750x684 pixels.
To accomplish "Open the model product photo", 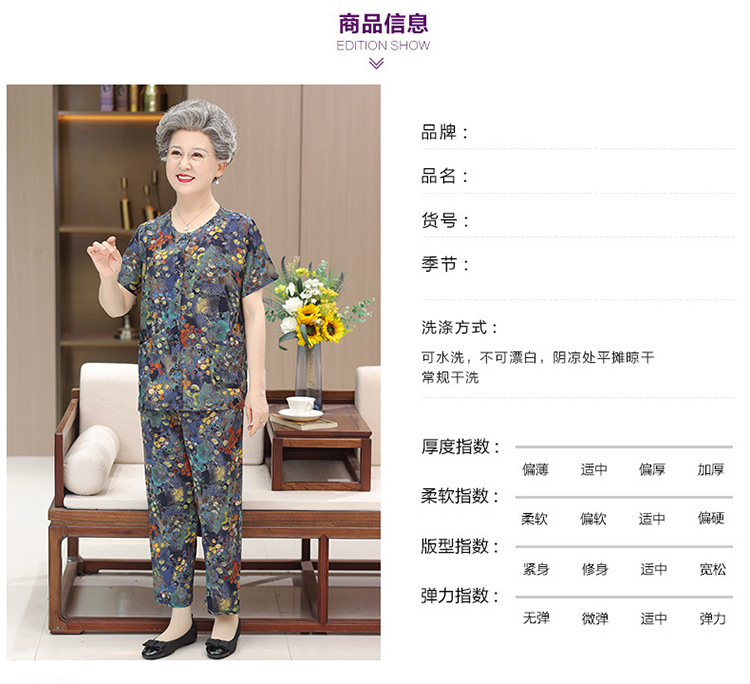I will point(194,372).
